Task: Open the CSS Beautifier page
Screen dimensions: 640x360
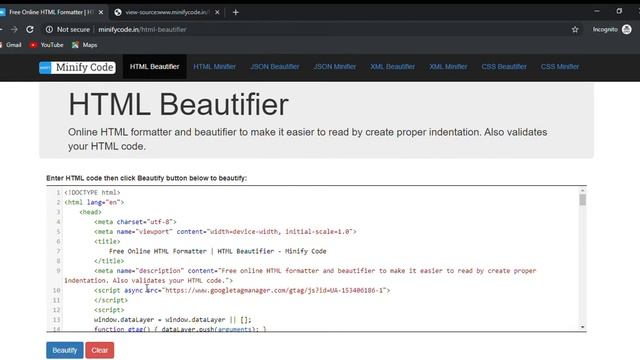Action: coord(504,67)
